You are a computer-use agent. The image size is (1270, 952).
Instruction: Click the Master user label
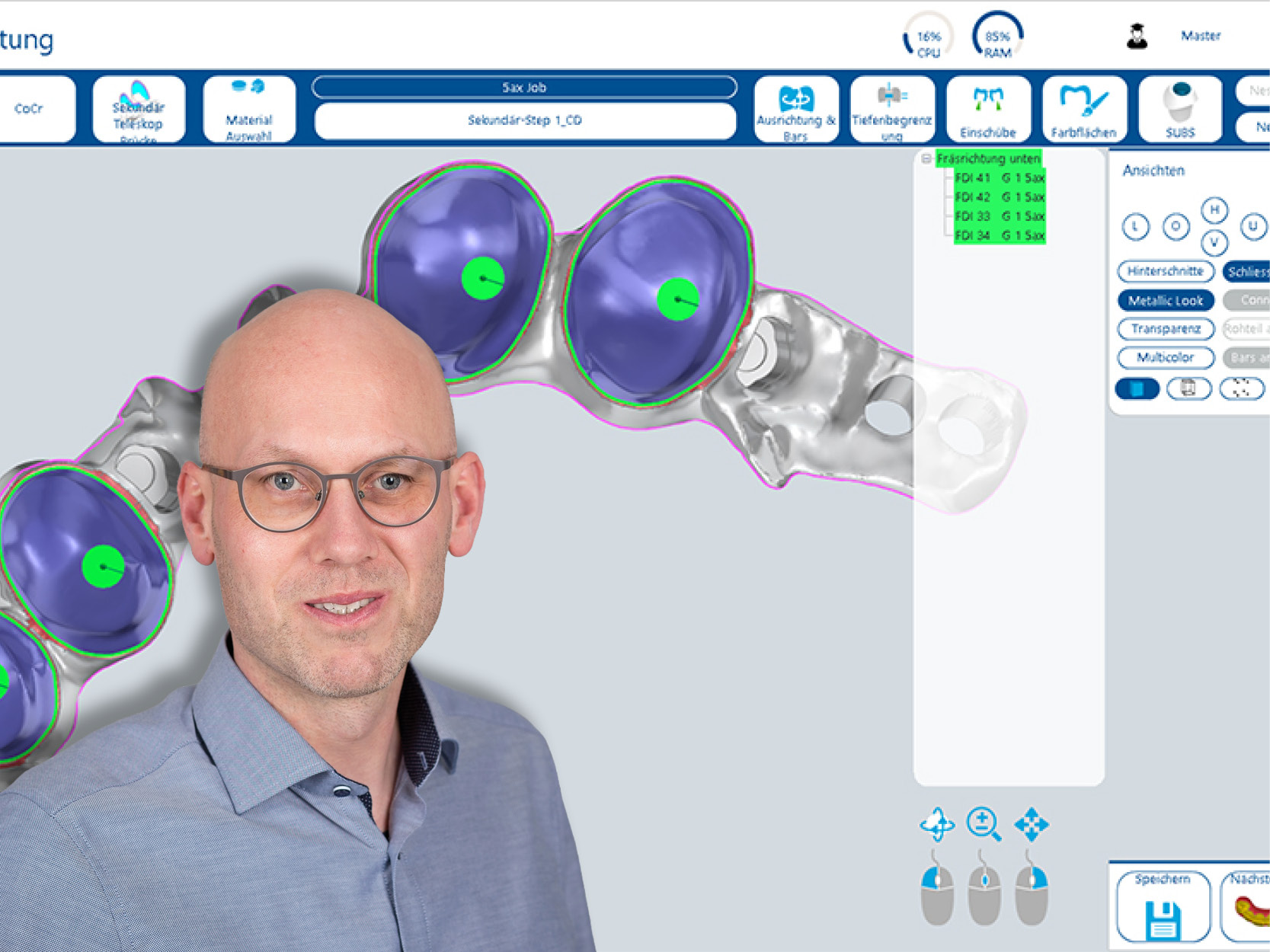click(x=1201, y=36)
